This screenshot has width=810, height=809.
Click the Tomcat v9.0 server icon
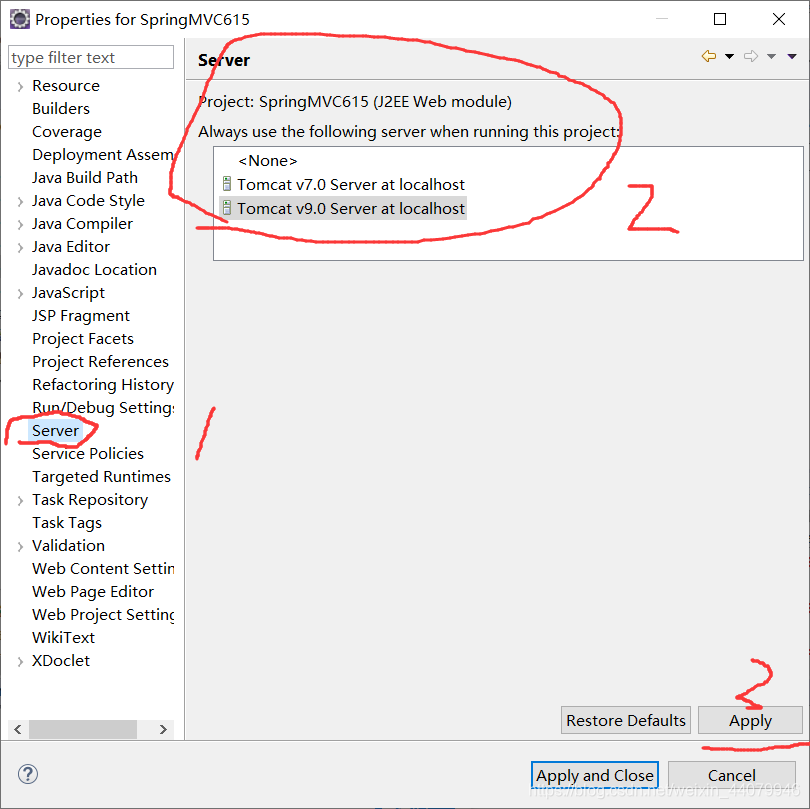pos(226,208)
